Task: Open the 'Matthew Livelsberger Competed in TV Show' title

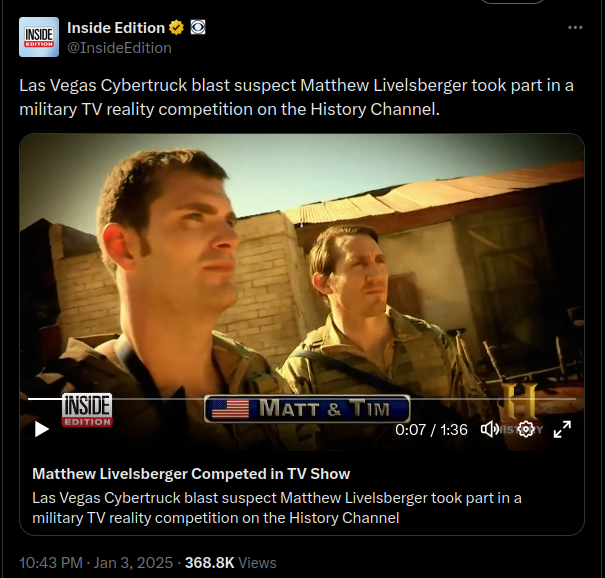Action: 191,473
